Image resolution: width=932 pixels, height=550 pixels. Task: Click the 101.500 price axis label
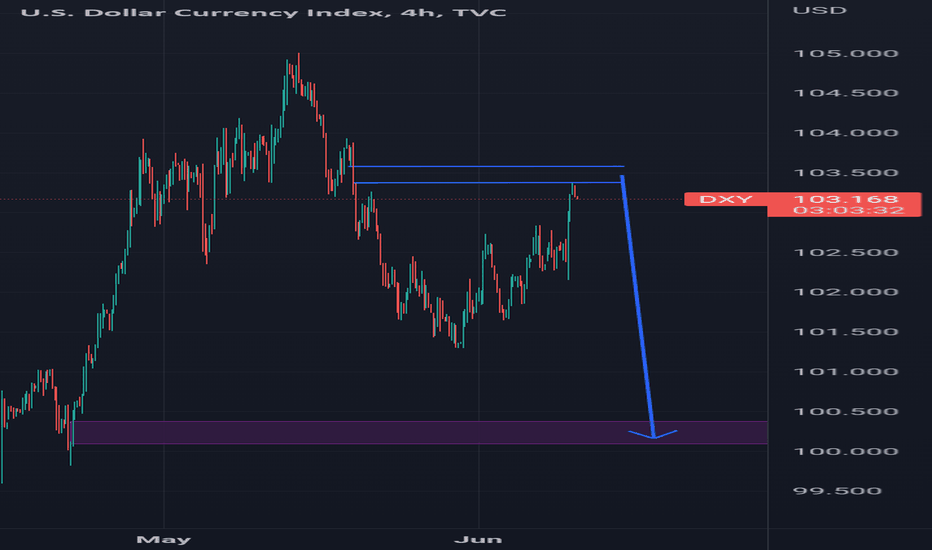click(845, 332)
